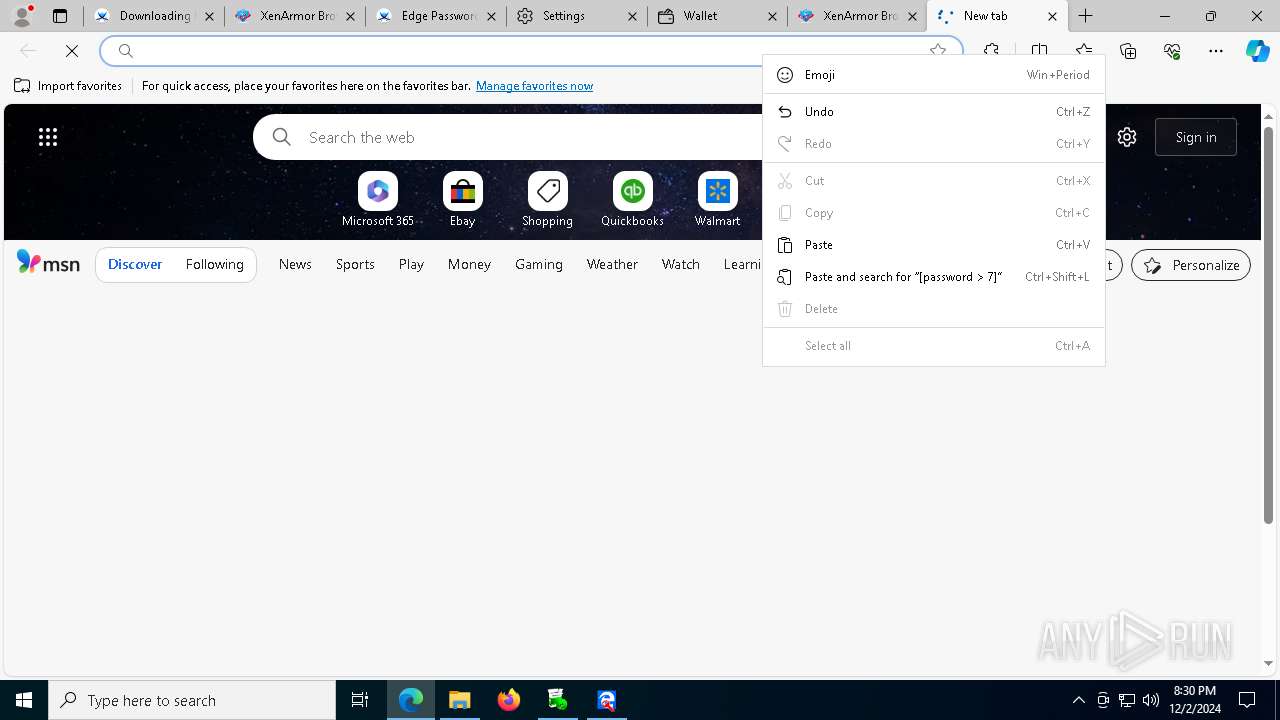
Task: Open the tab actions menu icon
Action: click(60, 16)
